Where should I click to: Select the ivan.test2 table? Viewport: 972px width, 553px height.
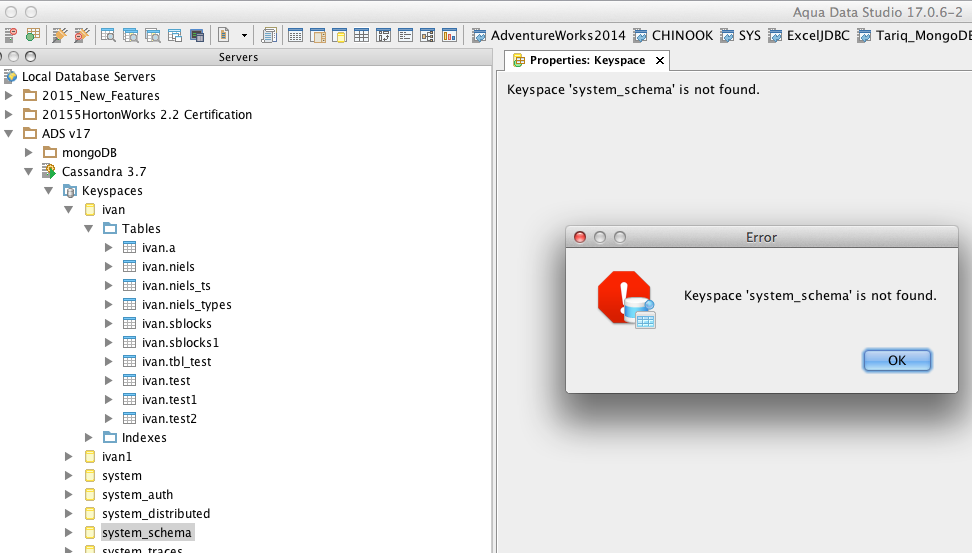pyautogui.click(x=169, y=418)
